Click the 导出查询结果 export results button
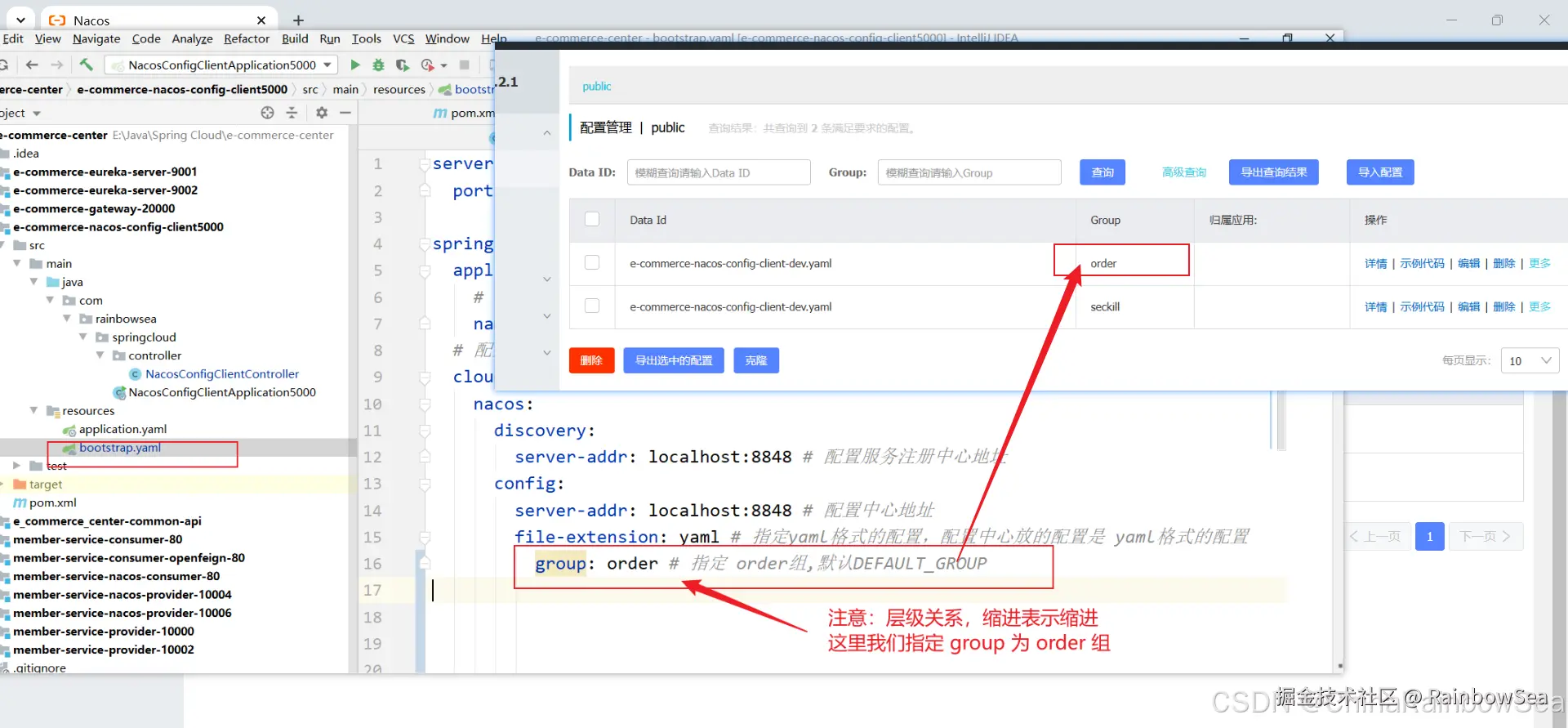The image size is (1568, 728). [x=1274, y=172]
